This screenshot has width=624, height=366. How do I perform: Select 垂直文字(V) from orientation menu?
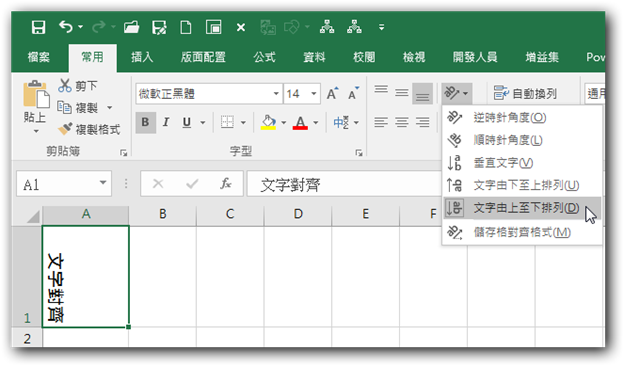point(503,163)
